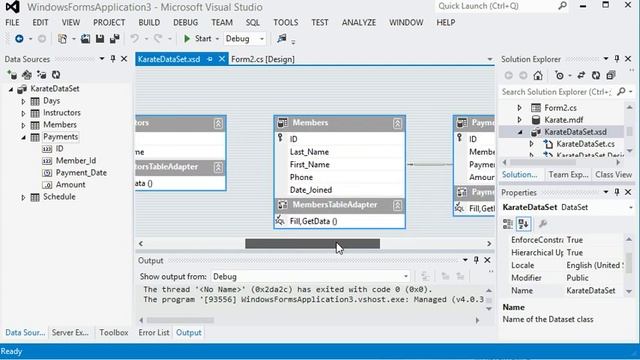The width and height of the screenshot is (640, 360).
Task: Close the KarateDataSet.xsd tab
Action: 222,59
